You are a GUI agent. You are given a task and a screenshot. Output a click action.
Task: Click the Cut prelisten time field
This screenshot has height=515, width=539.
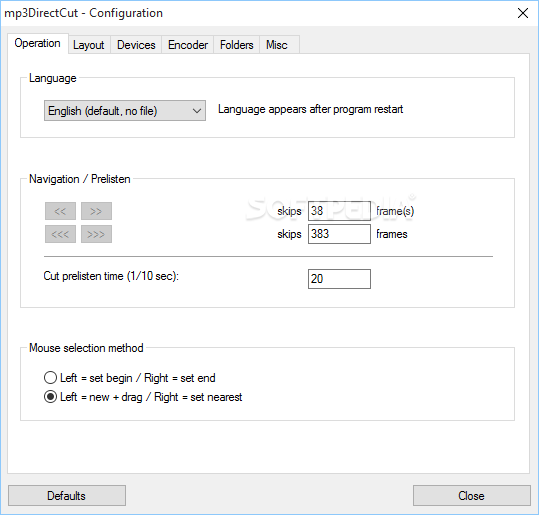point(339,279)
